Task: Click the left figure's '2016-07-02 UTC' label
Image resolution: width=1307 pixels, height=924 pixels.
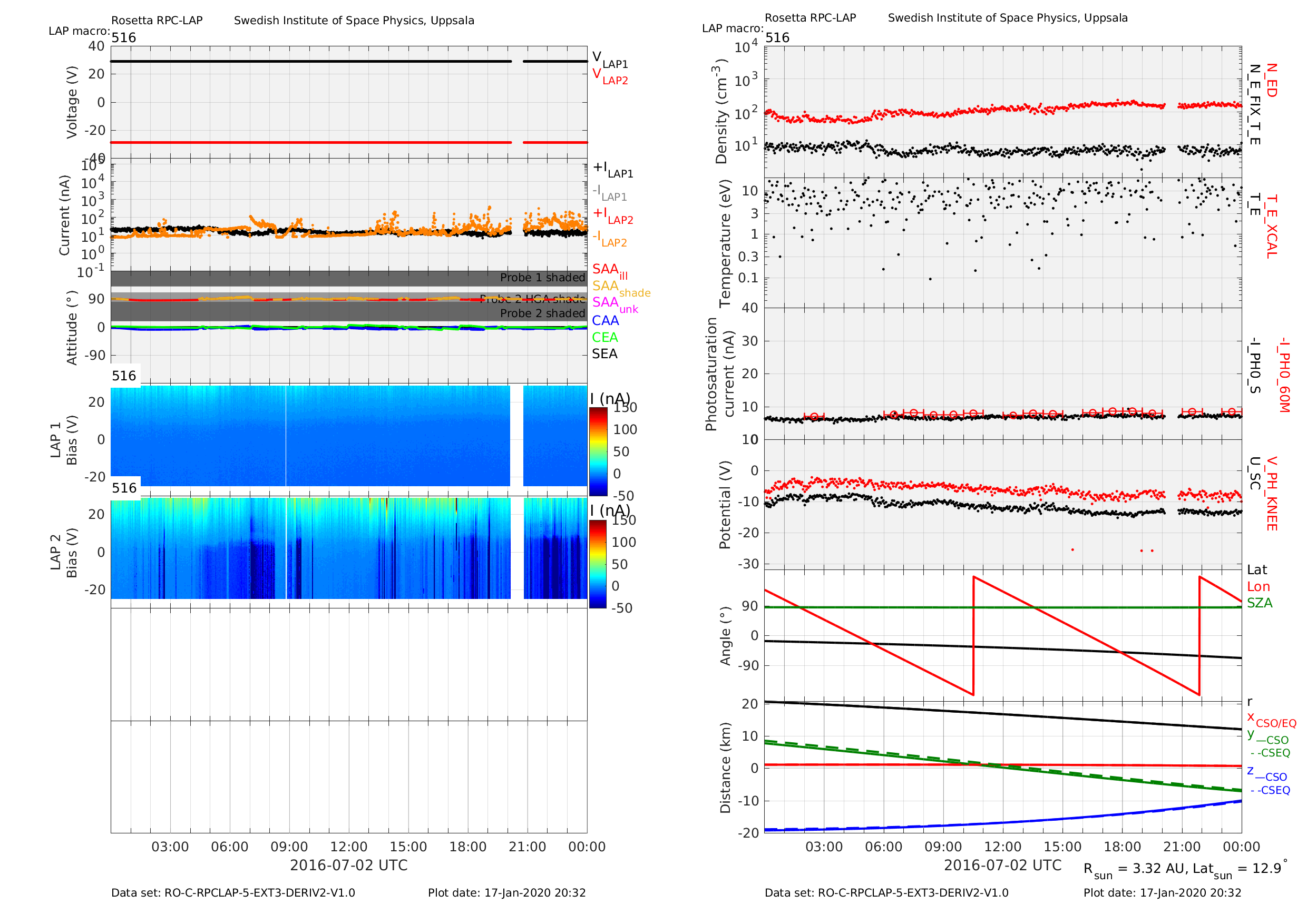Action: coord(349,866)
